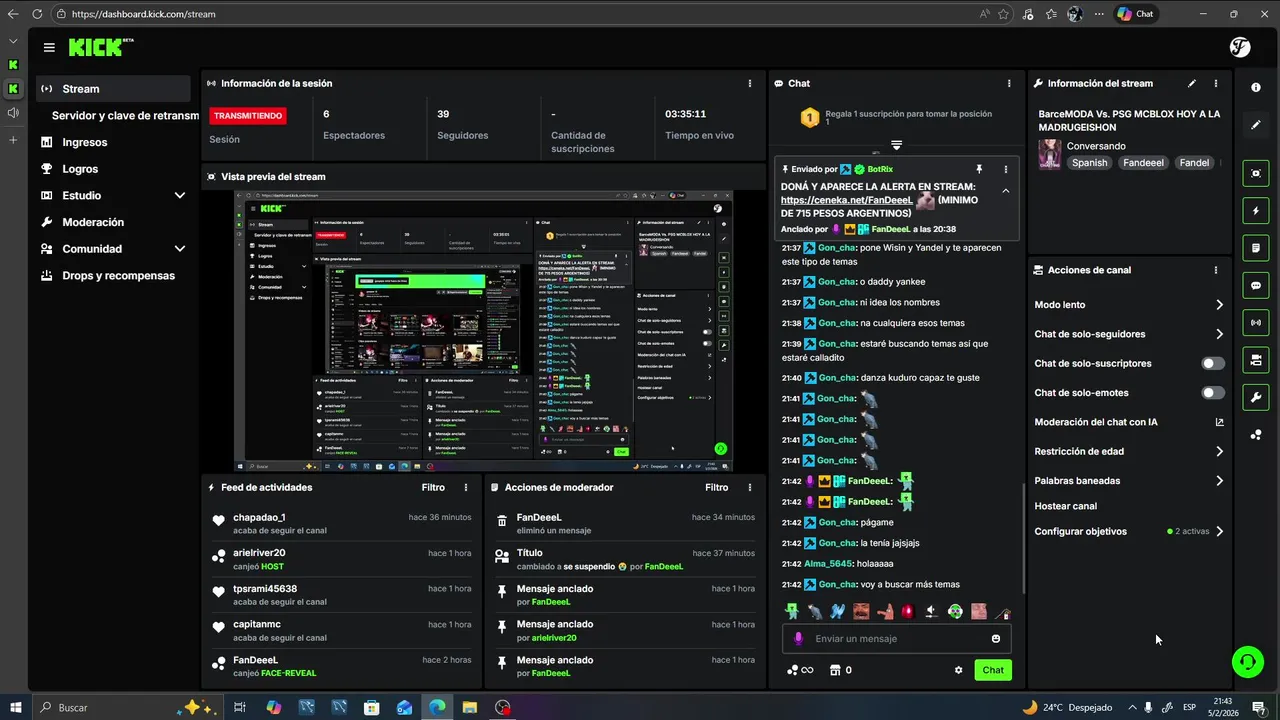The width and height of the screenshot is (1280, 720).
Task: Select Stream in the left sidebar
Action: click(113, 89)
